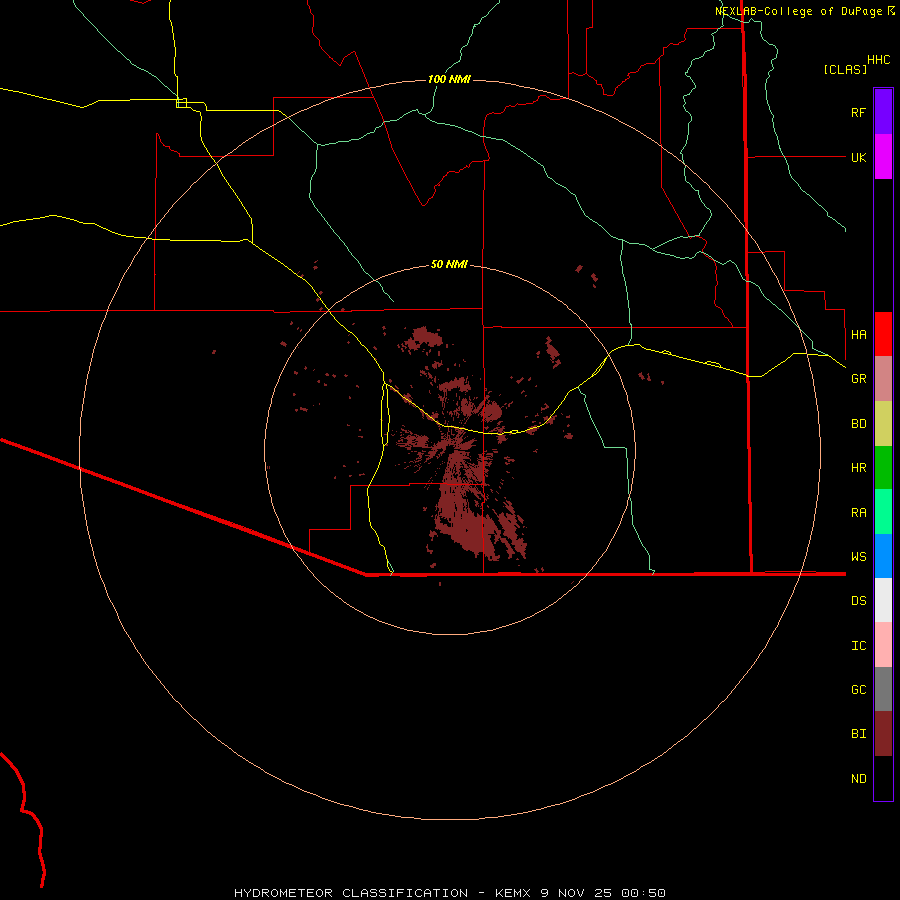Viewport: 900px width, 900px height.
Task: Click the RA light green legend swatch
Action: coord(883,512)
